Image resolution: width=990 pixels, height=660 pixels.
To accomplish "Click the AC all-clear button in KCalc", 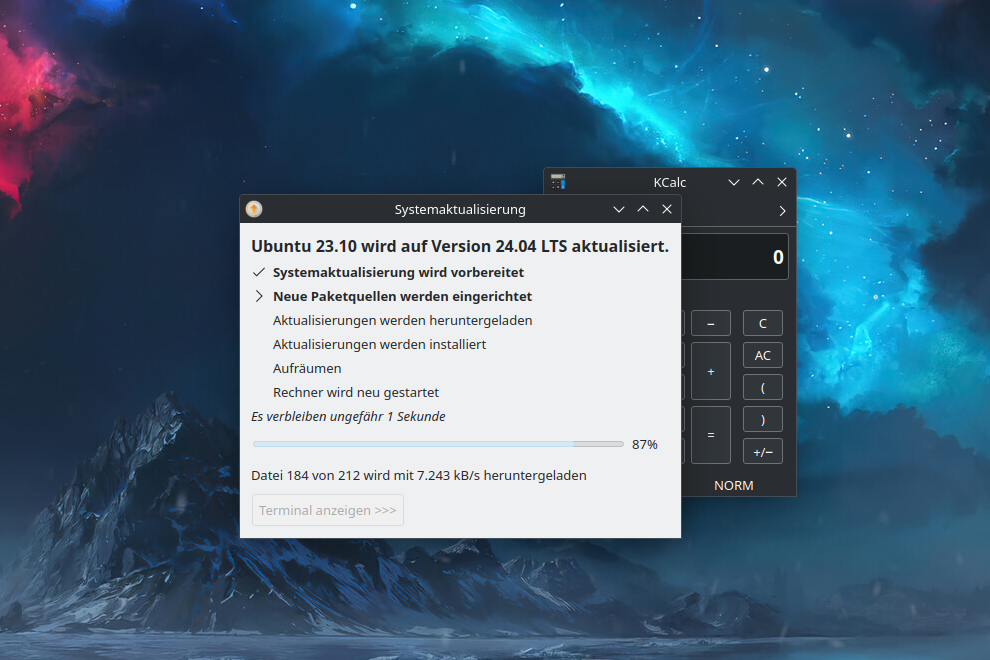I will click(763, 356).
